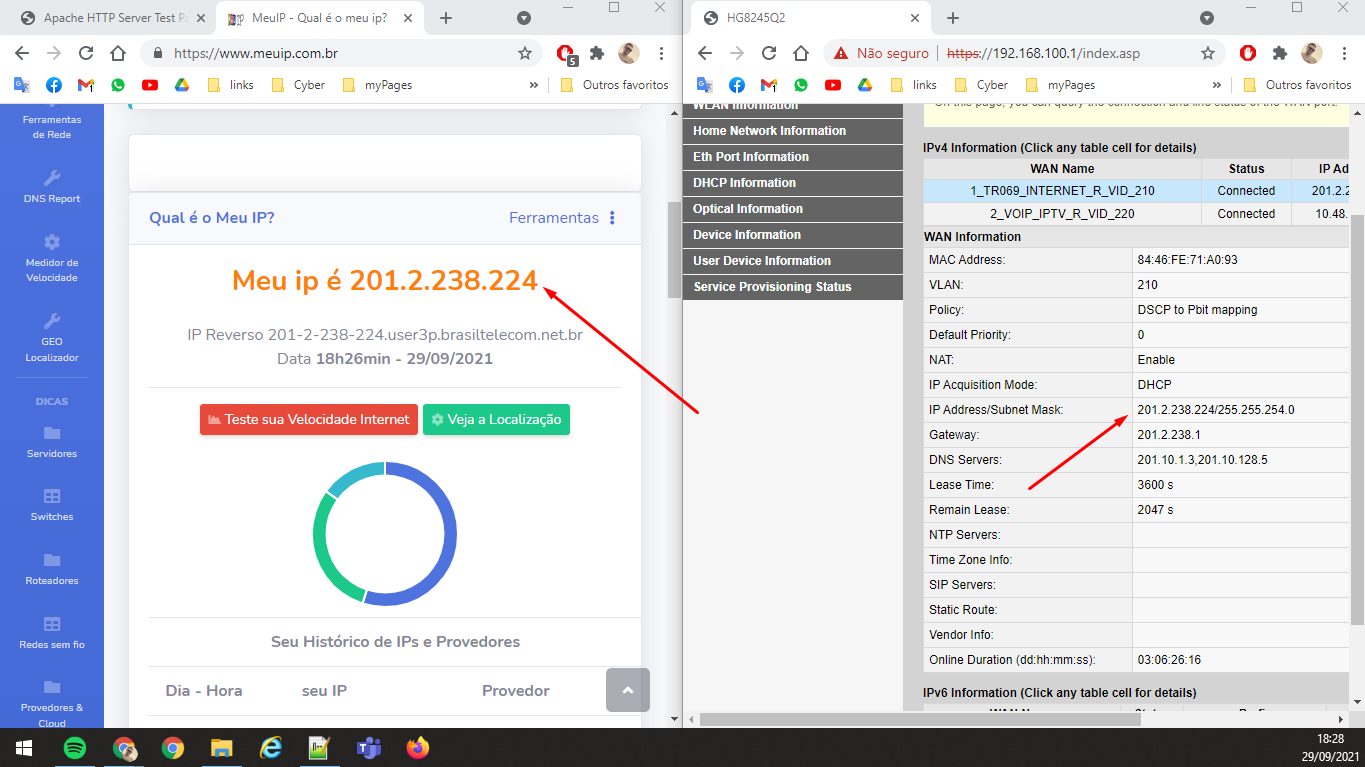1365x767 pixels.
Task: Open Chrome three-dot menu in router window
Action: 1345,53
